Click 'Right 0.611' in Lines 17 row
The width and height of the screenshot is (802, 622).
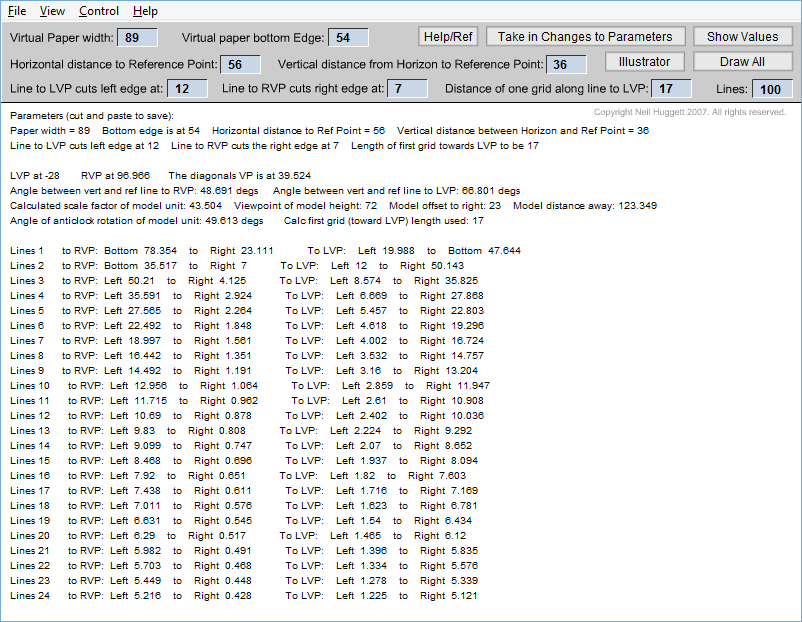(223, 491)
